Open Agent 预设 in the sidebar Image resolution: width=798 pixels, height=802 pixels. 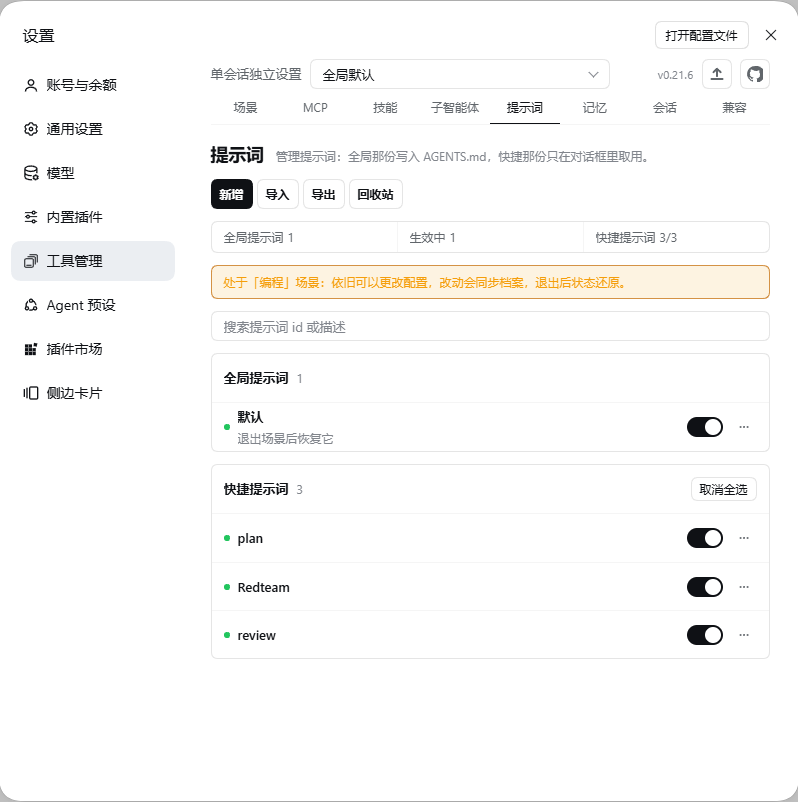tap(93, 305)
